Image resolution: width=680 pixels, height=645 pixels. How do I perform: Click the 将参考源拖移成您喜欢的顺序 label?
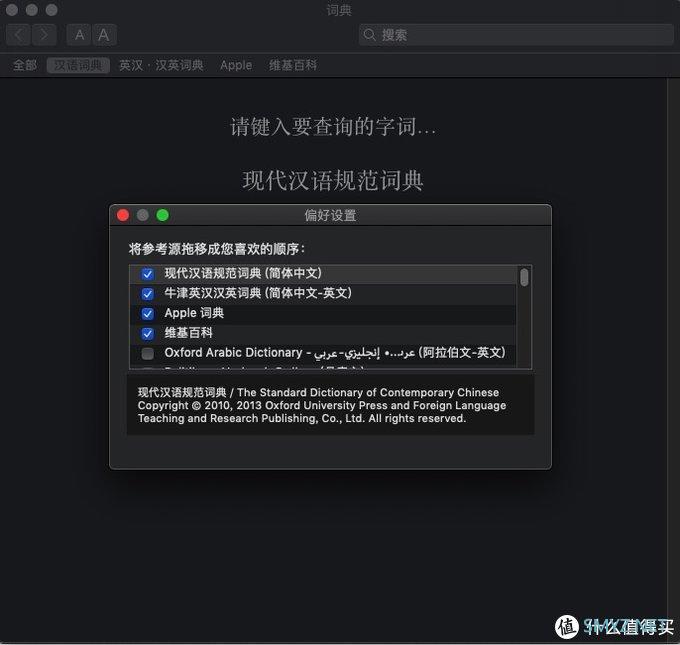click(217, 249)
